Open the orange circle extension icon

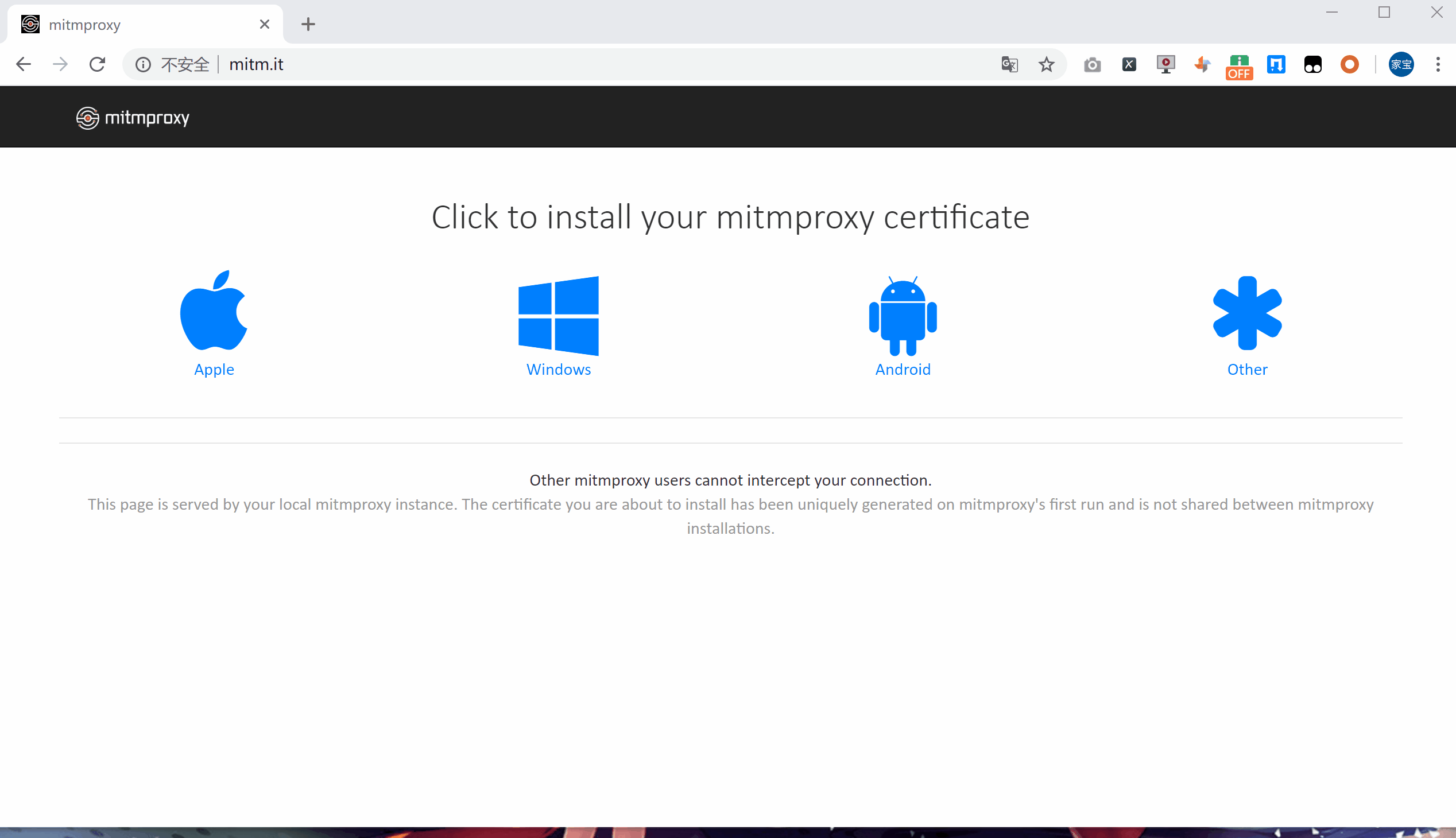pos(1349,64)
